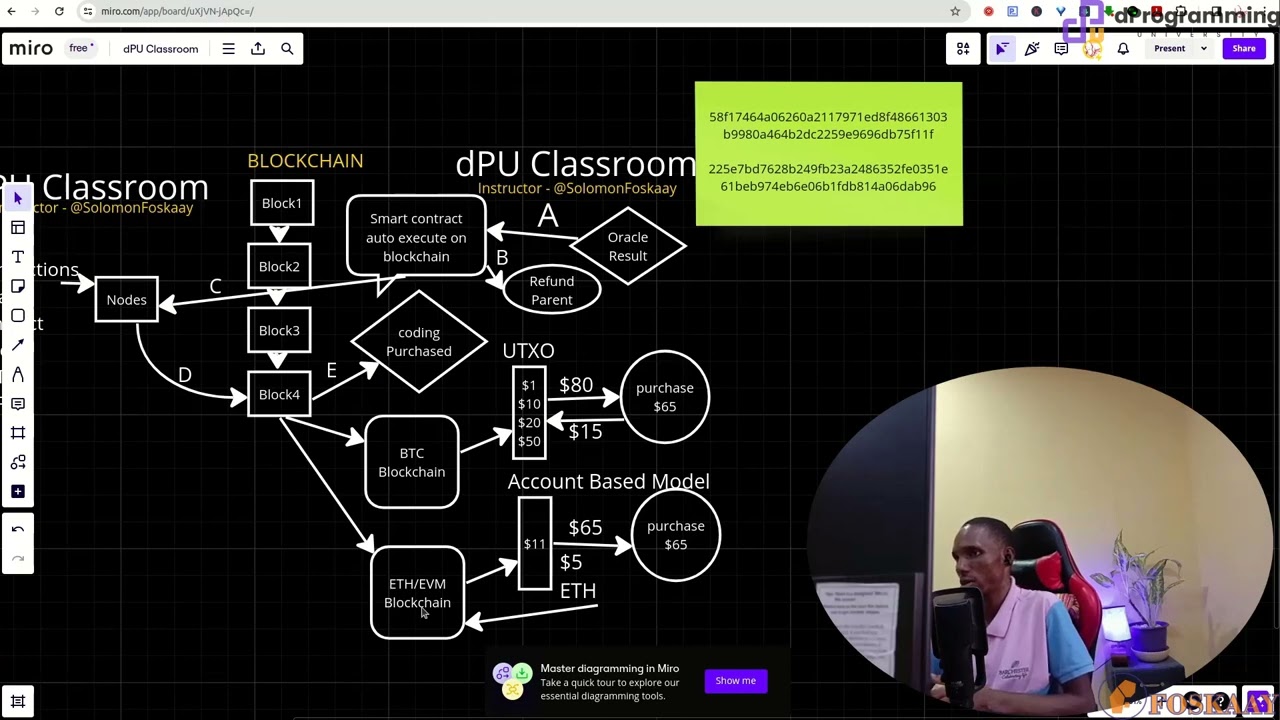Select the Comment tool
The height and width of the screenshot is (720, 1280).
click(18, 404)
